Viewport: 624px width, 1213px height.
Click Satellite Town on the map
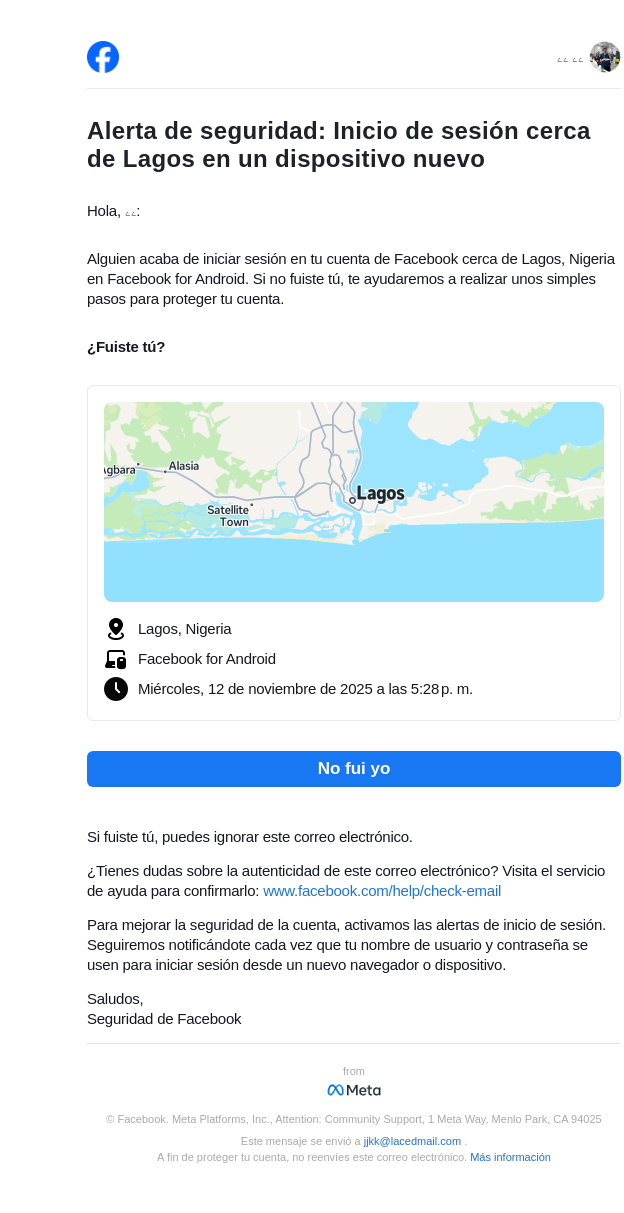click(x=229, y=516)
